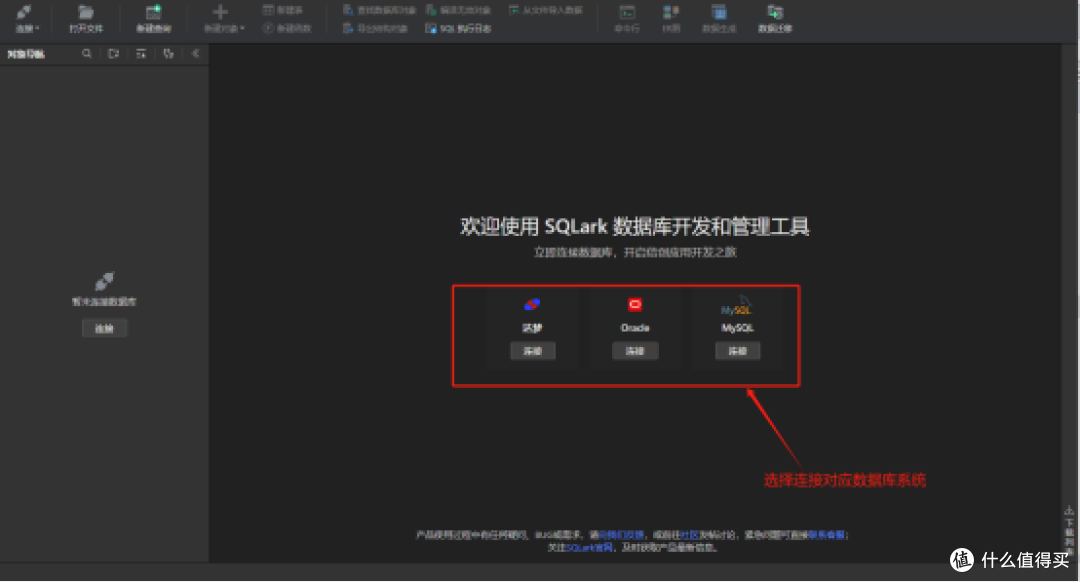Click the 对象导航 panel title
Image resolution: width=1080 pixels, height=583 pixels.
point(26,54)
